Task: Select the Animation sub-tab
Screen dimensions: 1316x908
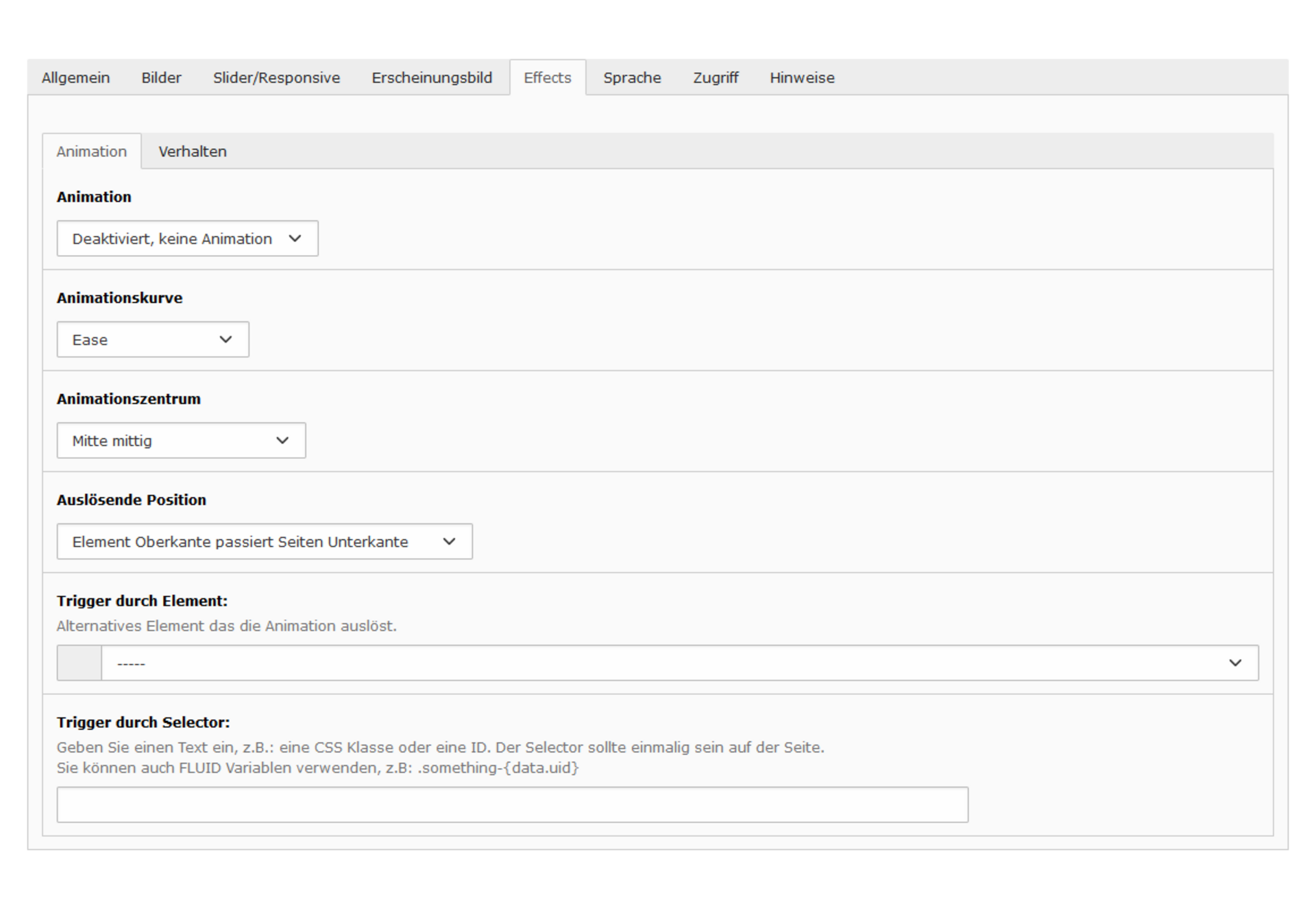Action: (92, 151)
